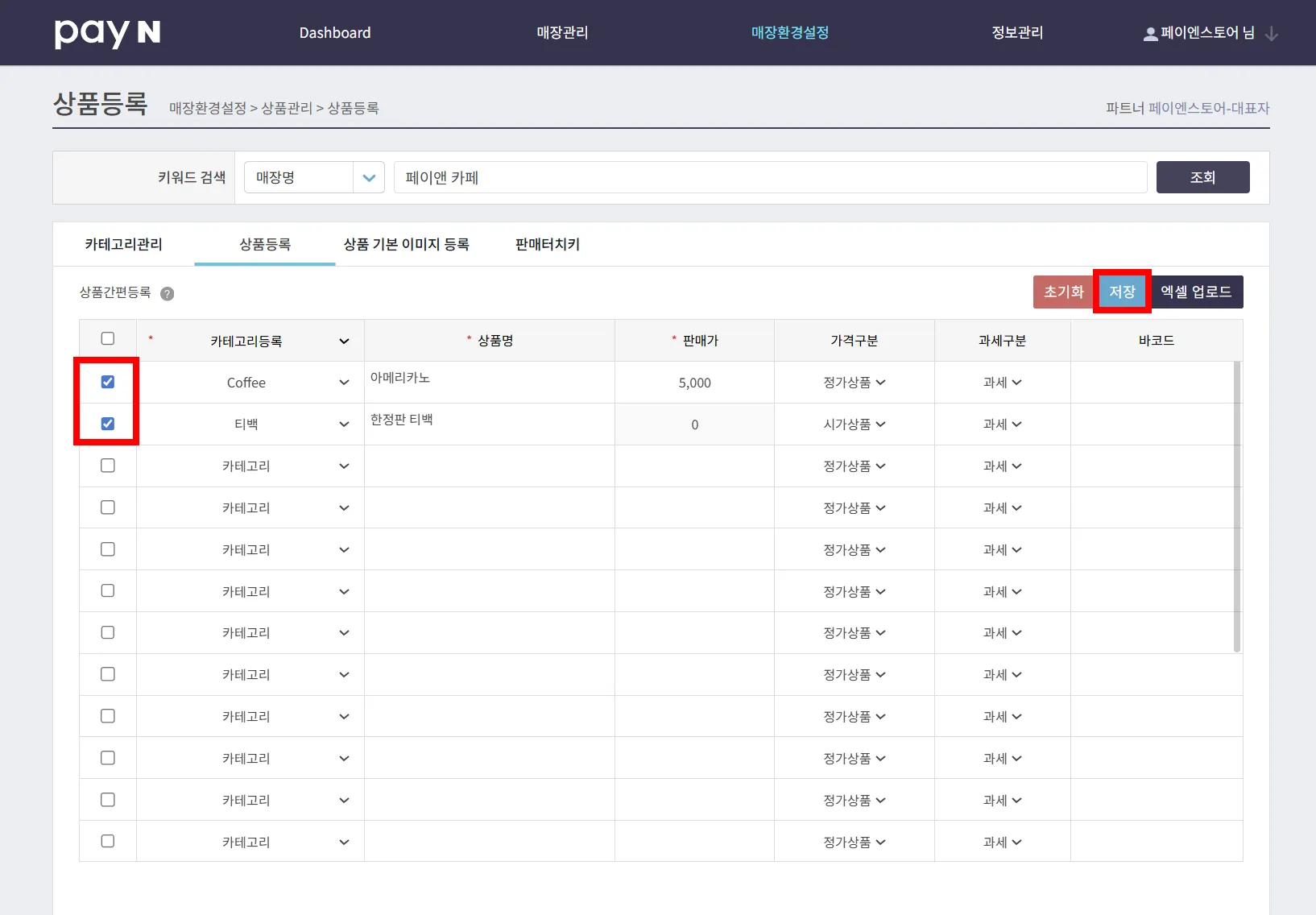Open the 카테고리등록 header dropdown
The width and height of the screenshot is (1316, 915).
pos(344,342)
